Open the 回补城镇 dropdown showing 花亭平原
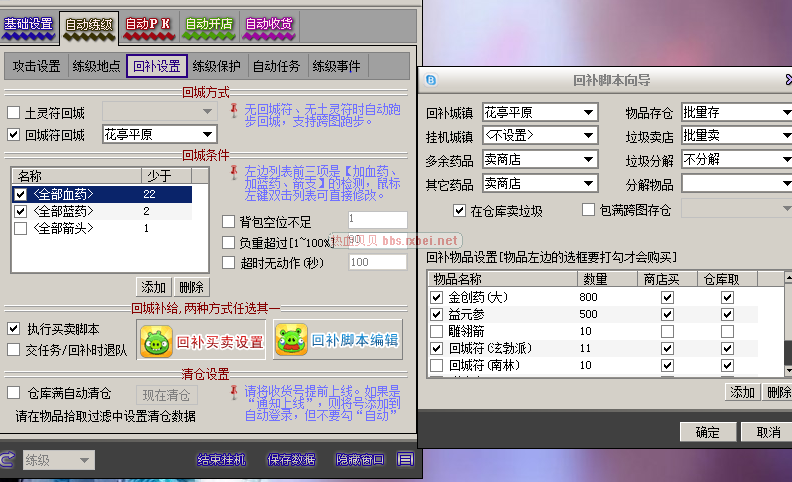 [x=540, y=112]
